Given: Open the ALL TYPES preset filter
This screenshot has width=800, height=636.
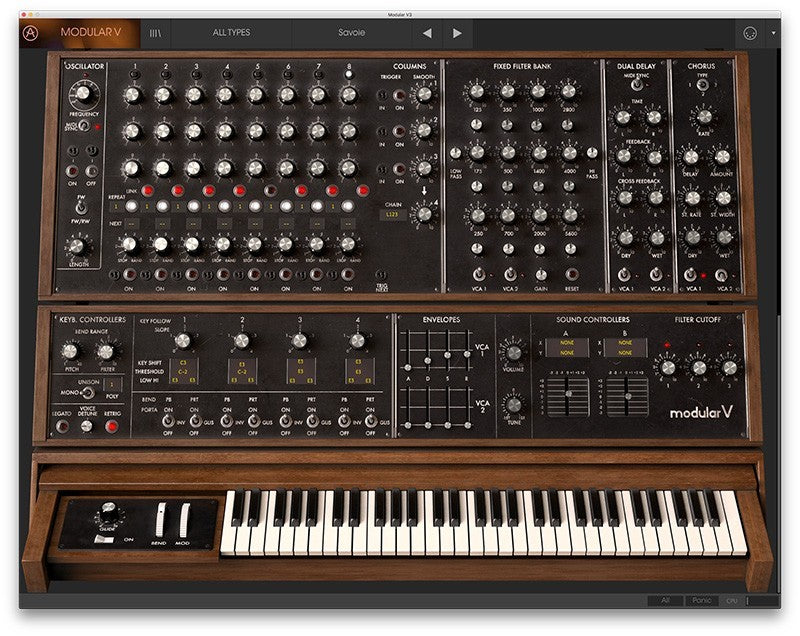Looking at the screenshot, I should tap(231, 32).
